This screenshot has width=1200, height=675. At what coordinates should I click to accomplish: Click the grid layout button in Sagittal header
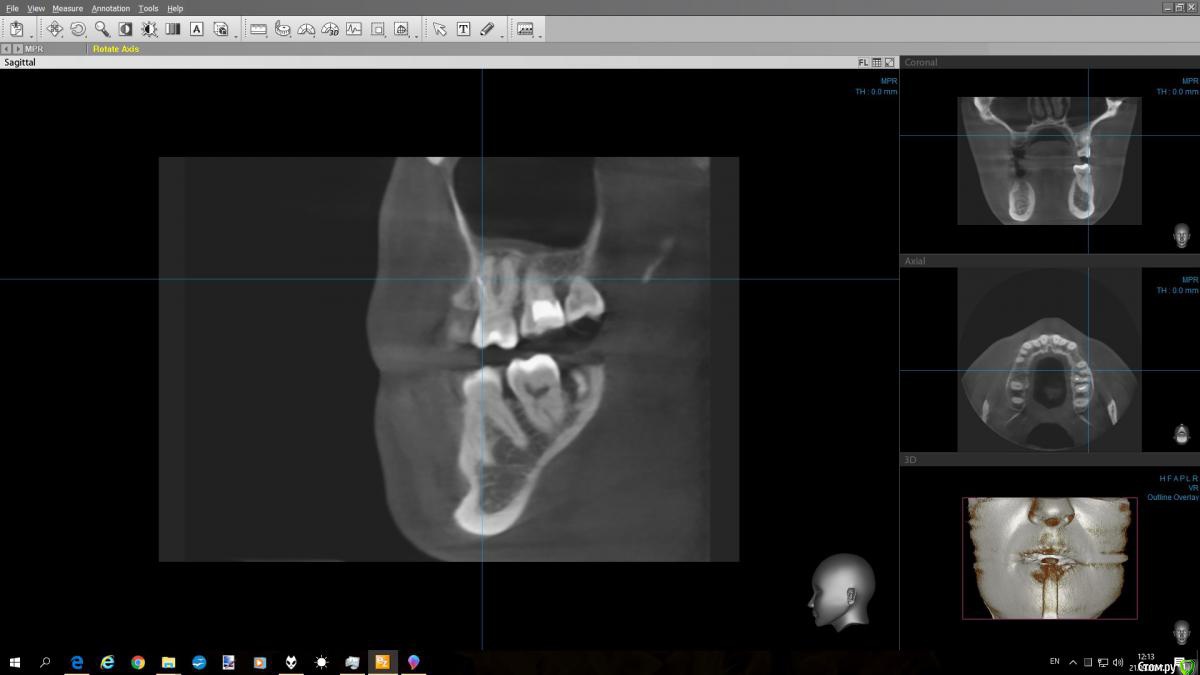[x=876, y=62]
